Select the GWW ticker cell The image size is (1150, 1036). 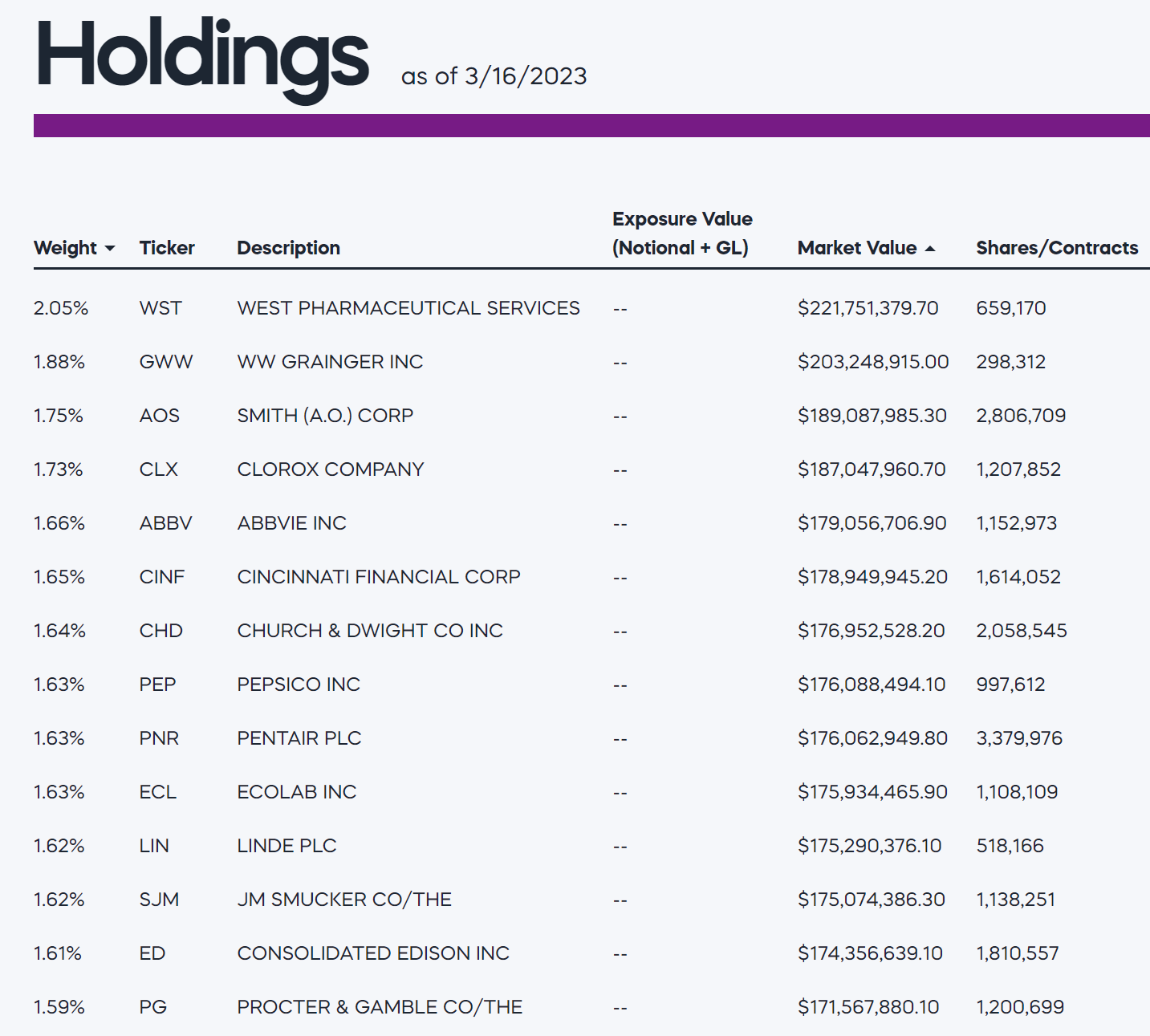click(x=166, y=362)
